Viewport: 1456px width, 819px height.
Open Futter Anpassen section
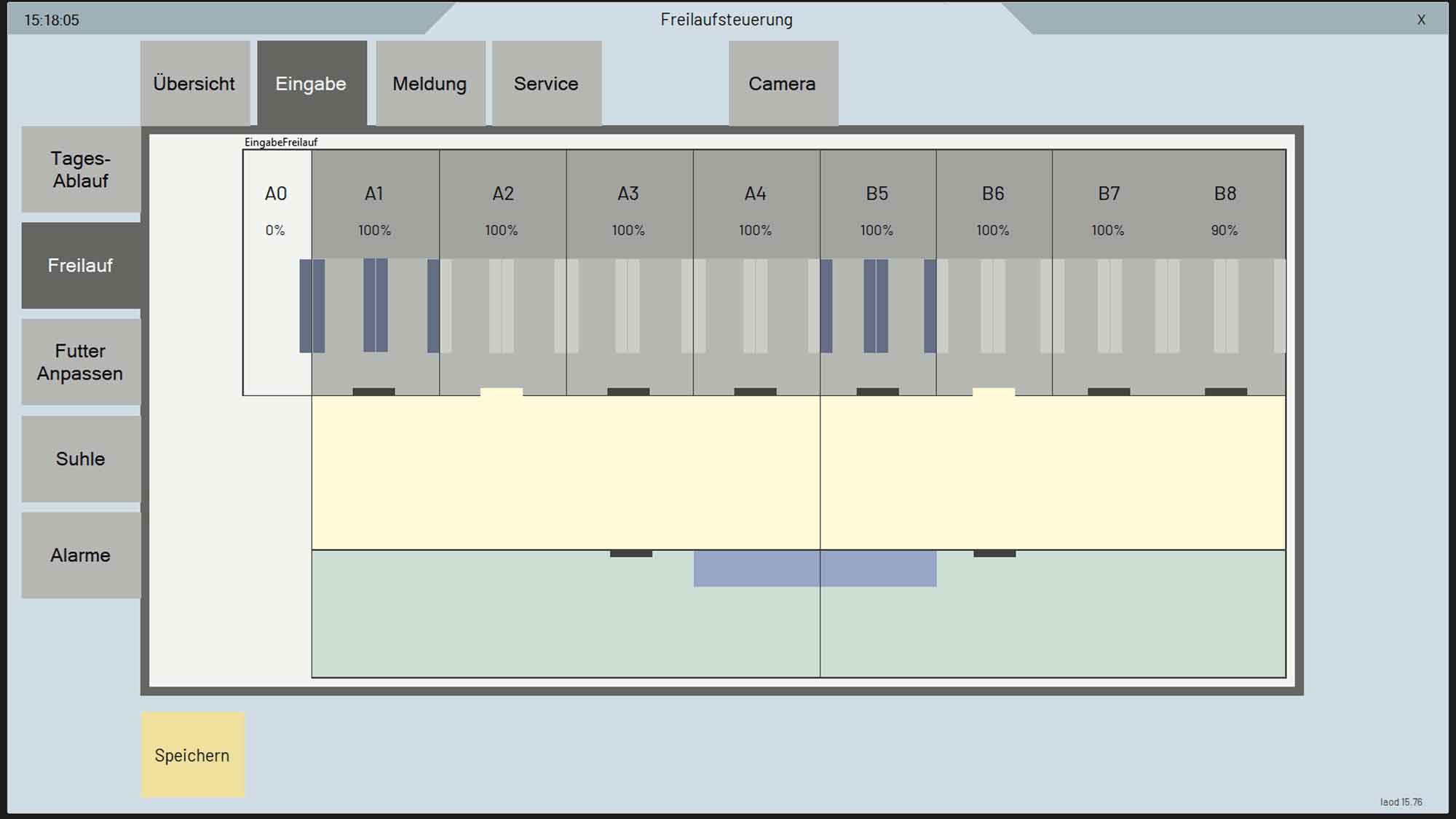(81, 362)
